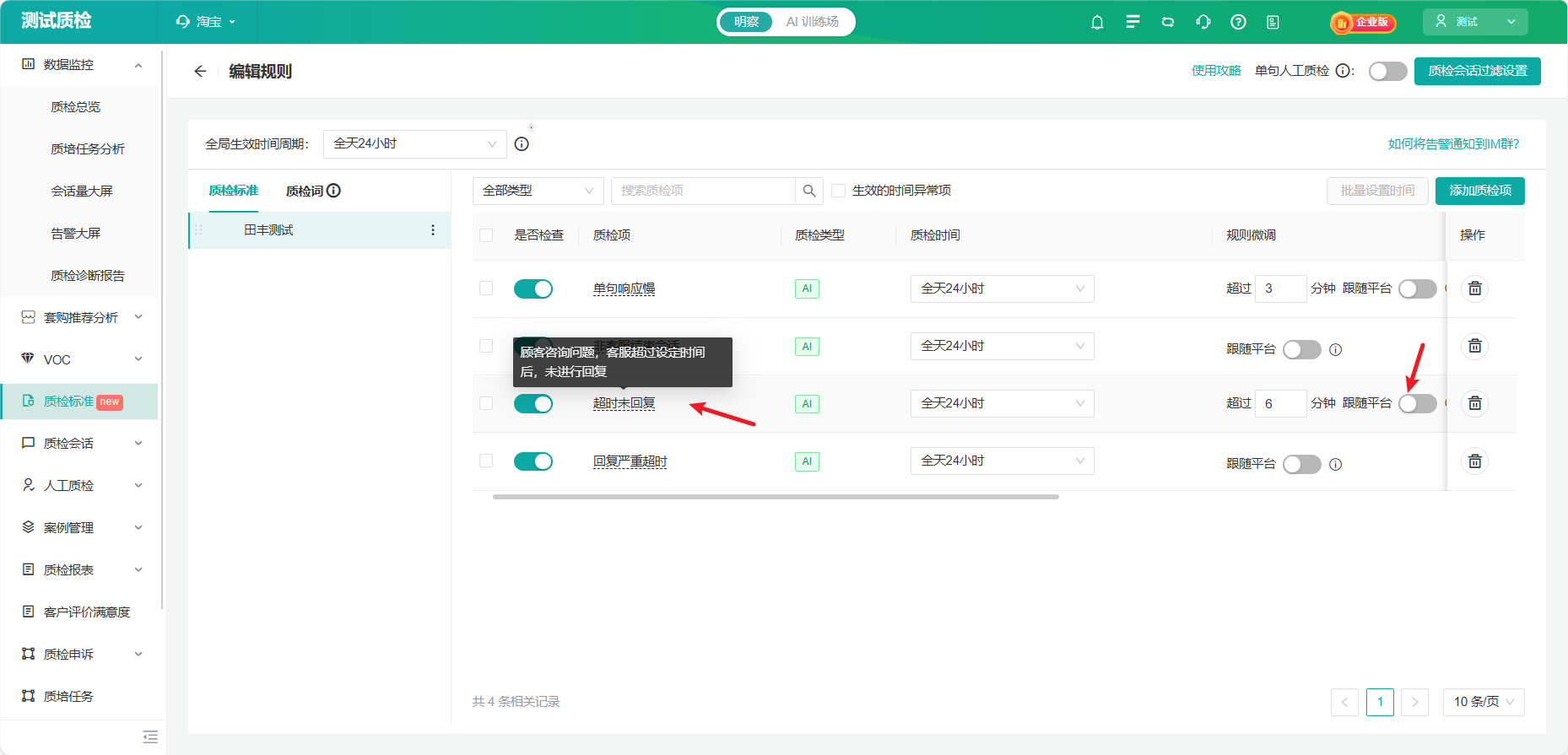Open the document icon in top bar
Screen dimensions: 1568x755
[x=1273, y=22]
